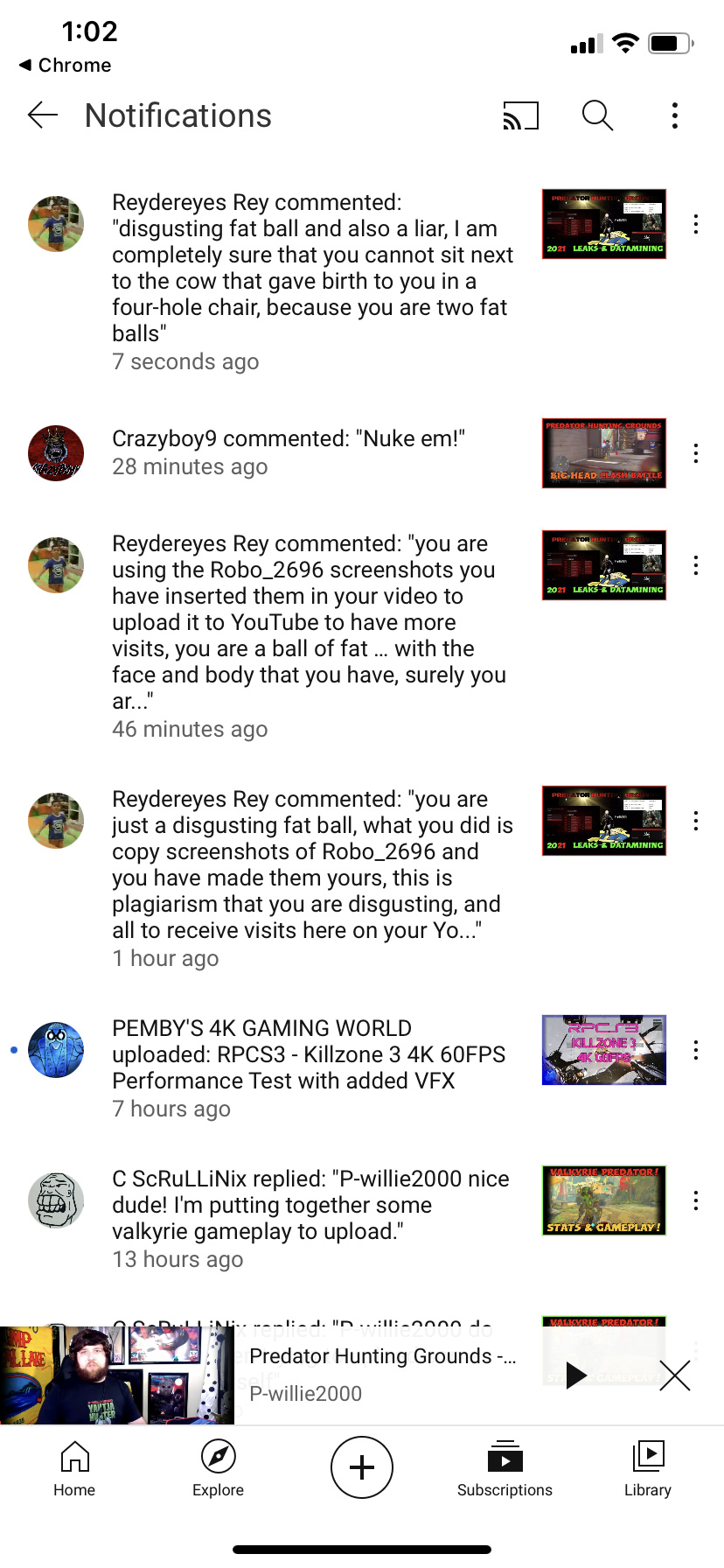Go to the Subscriptions tab
The image size is (724, 1568).
click(505, 1469)
